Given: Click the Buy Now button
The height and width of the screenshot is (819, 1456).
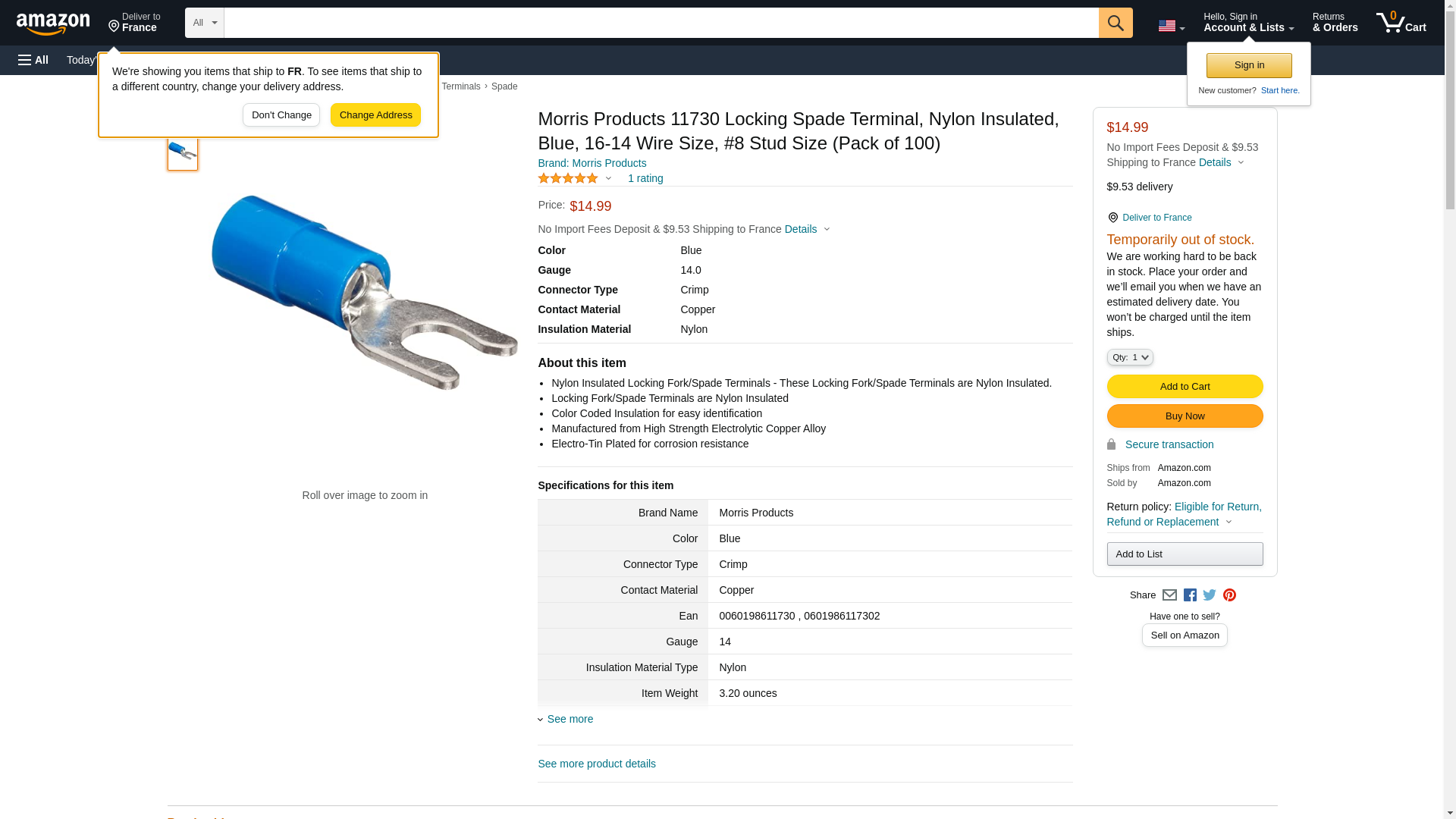Looking at the screenshot, I should [1185, 416].
